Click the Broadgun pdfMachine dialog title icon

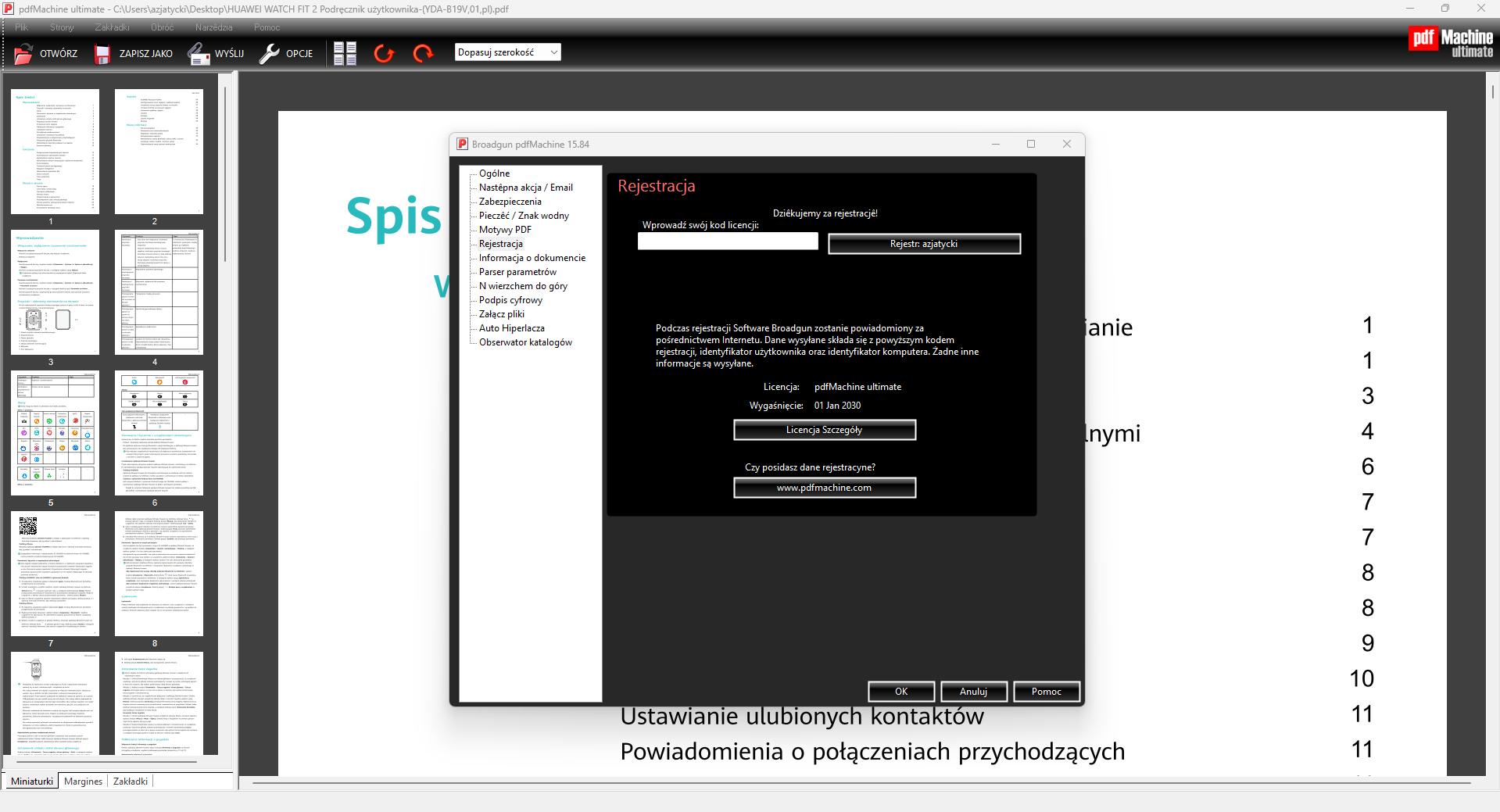462,144
